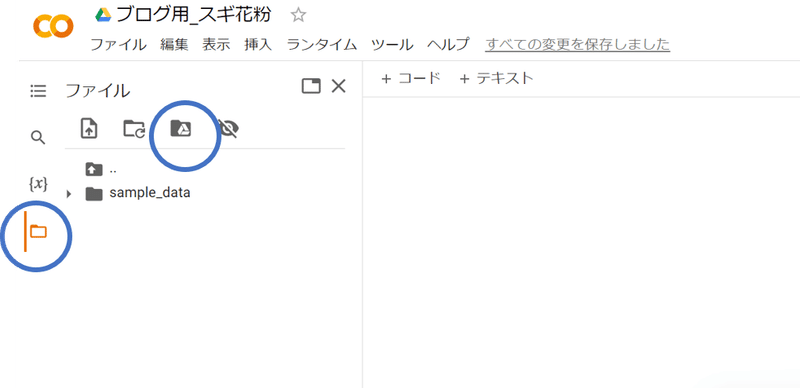This screenshot has height=388, width=800.
Task: Open the 表示 menu
Action: (216, 44)
